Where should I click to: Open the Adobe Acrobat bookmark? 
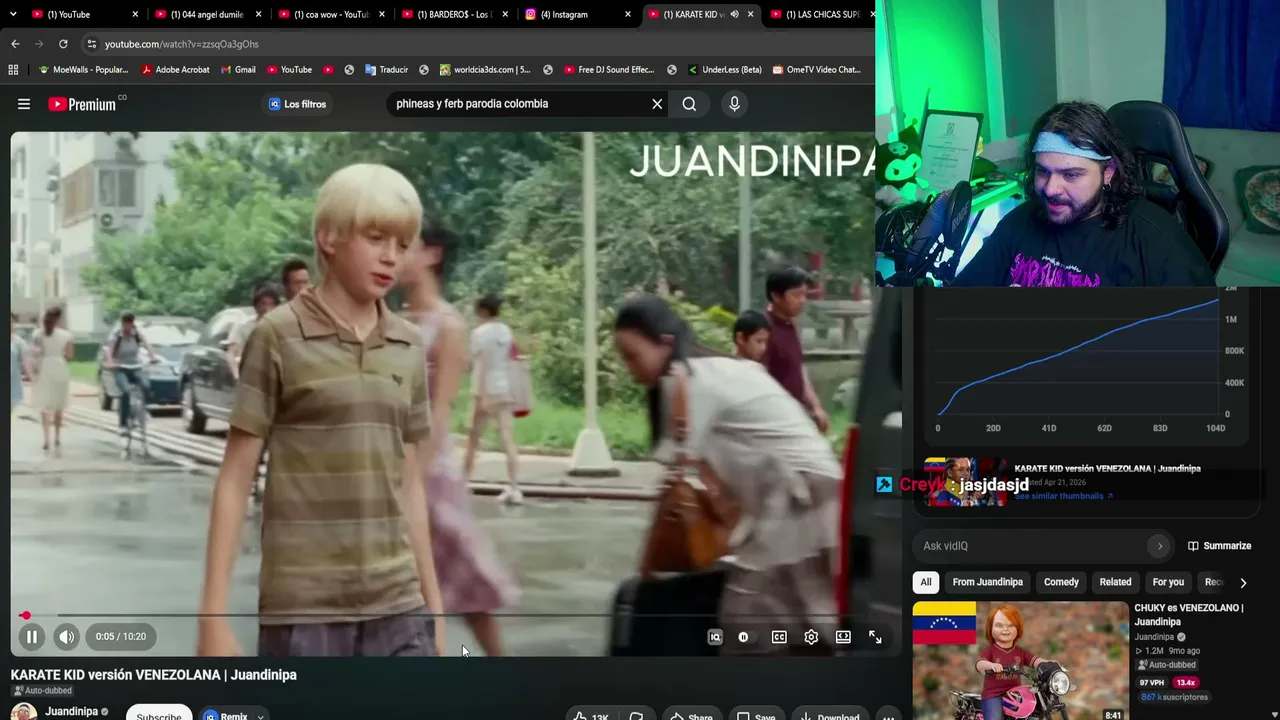(x=175, y=70)
